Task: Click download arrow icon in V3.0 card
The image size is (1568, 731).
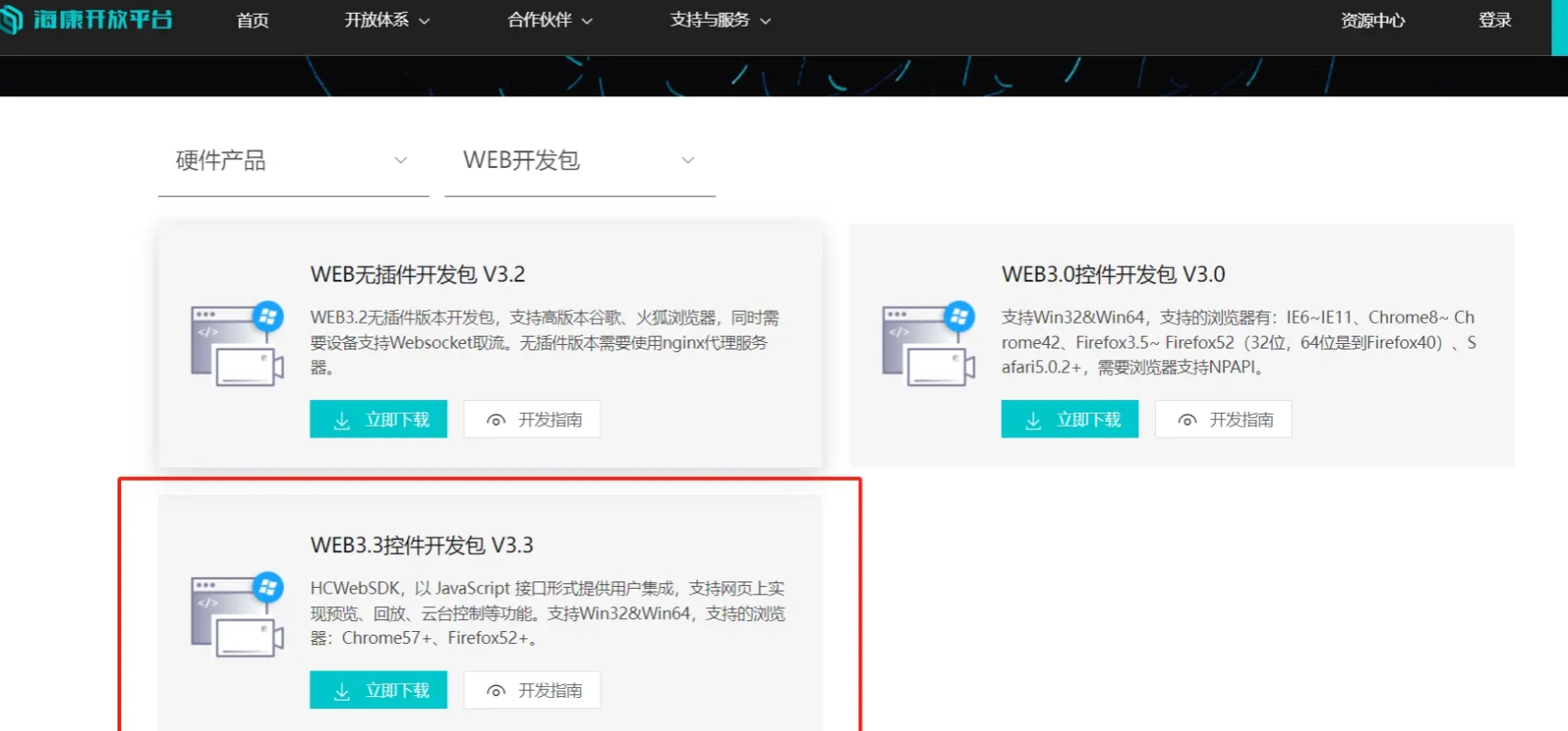Action: 1033,420
